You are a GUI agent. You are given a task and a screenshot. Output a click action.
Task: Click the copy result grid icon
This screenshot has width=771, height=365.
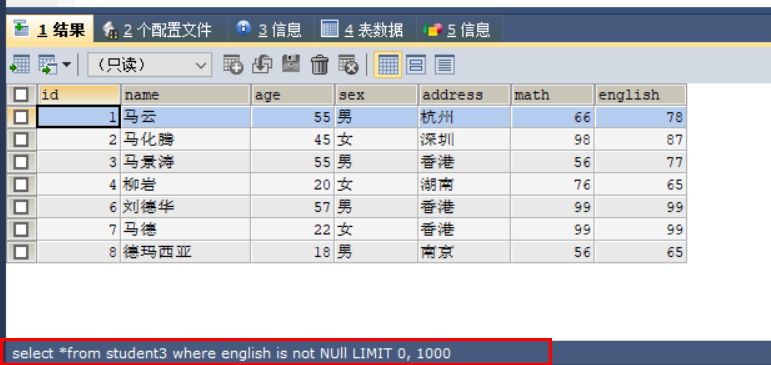click(49, 65)
